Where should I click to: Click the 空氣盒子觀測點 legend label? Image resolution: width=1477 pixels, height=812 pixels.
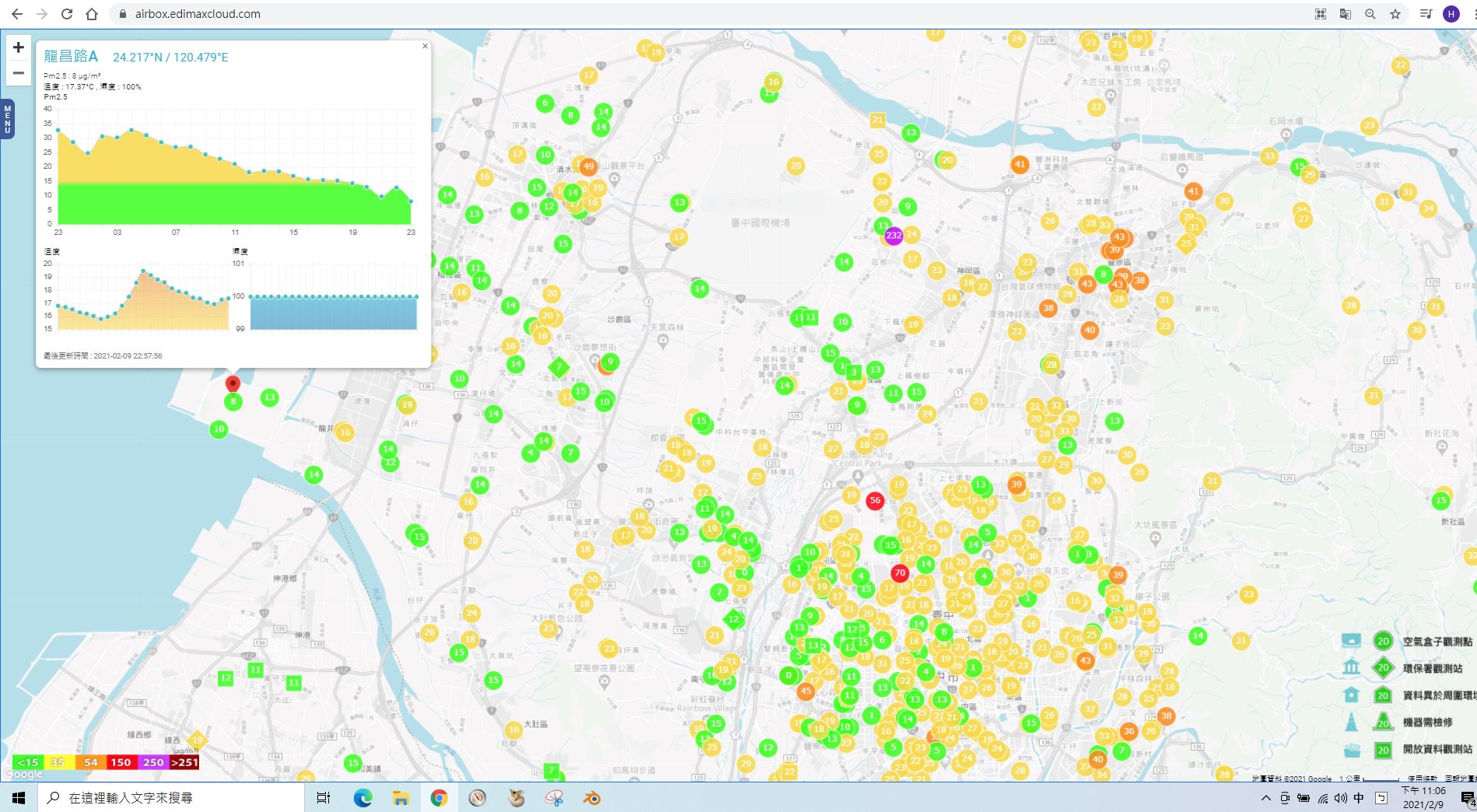[x=1437, y=642]
